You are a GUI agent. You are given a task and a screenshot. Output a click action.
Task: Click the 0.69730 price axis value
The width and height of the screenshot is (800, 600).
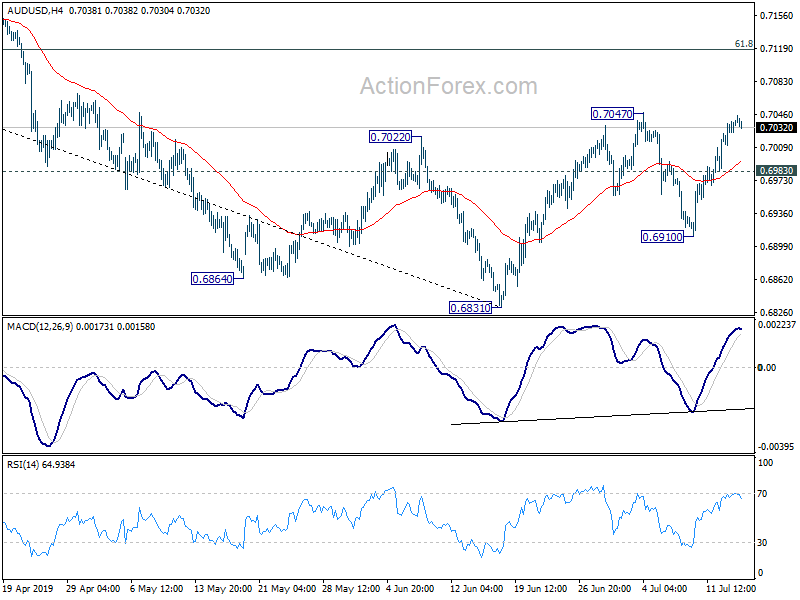click(777, 181)
